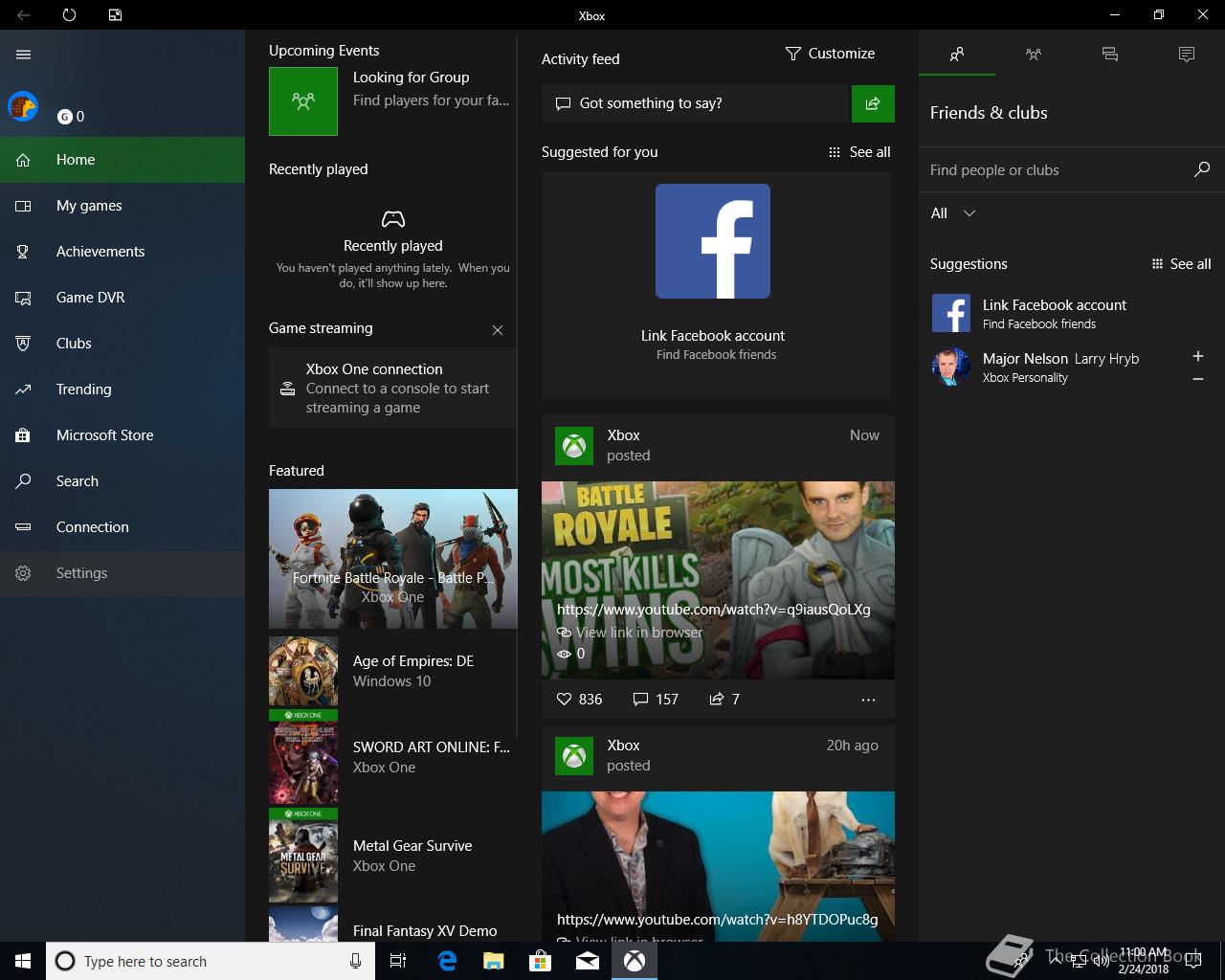The height and width of the screenshot is (980, 1225).
Task: Open Final Fantasy XV Demo entry
Action: (392, 925)
